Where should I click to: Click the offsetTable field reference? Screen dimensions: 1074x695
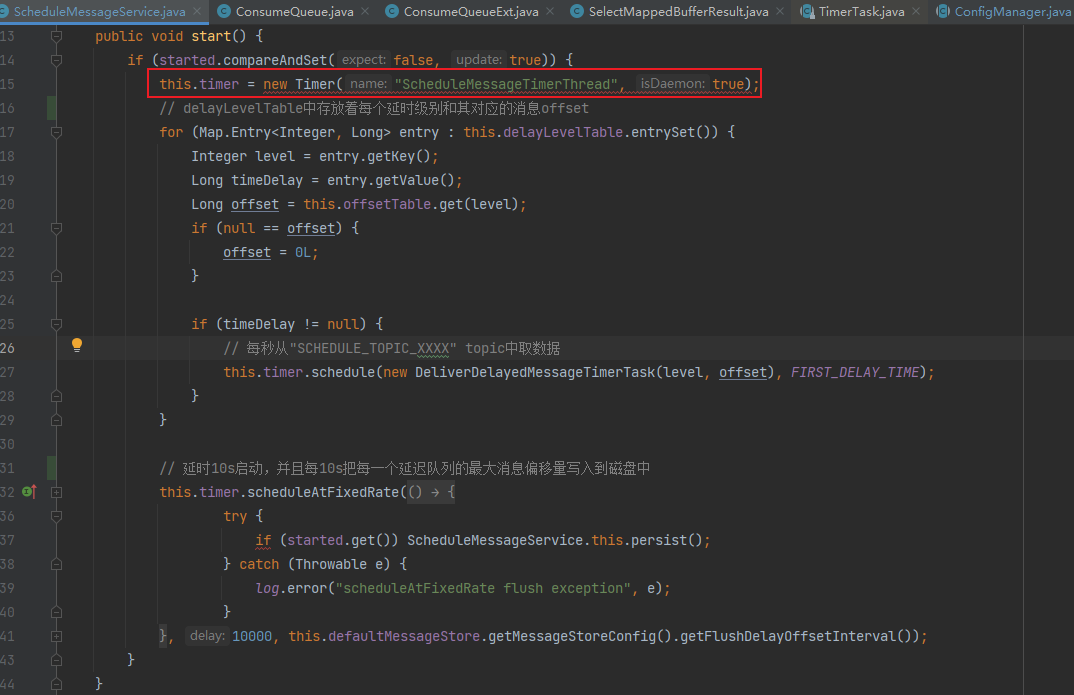(x=387, y=204)
